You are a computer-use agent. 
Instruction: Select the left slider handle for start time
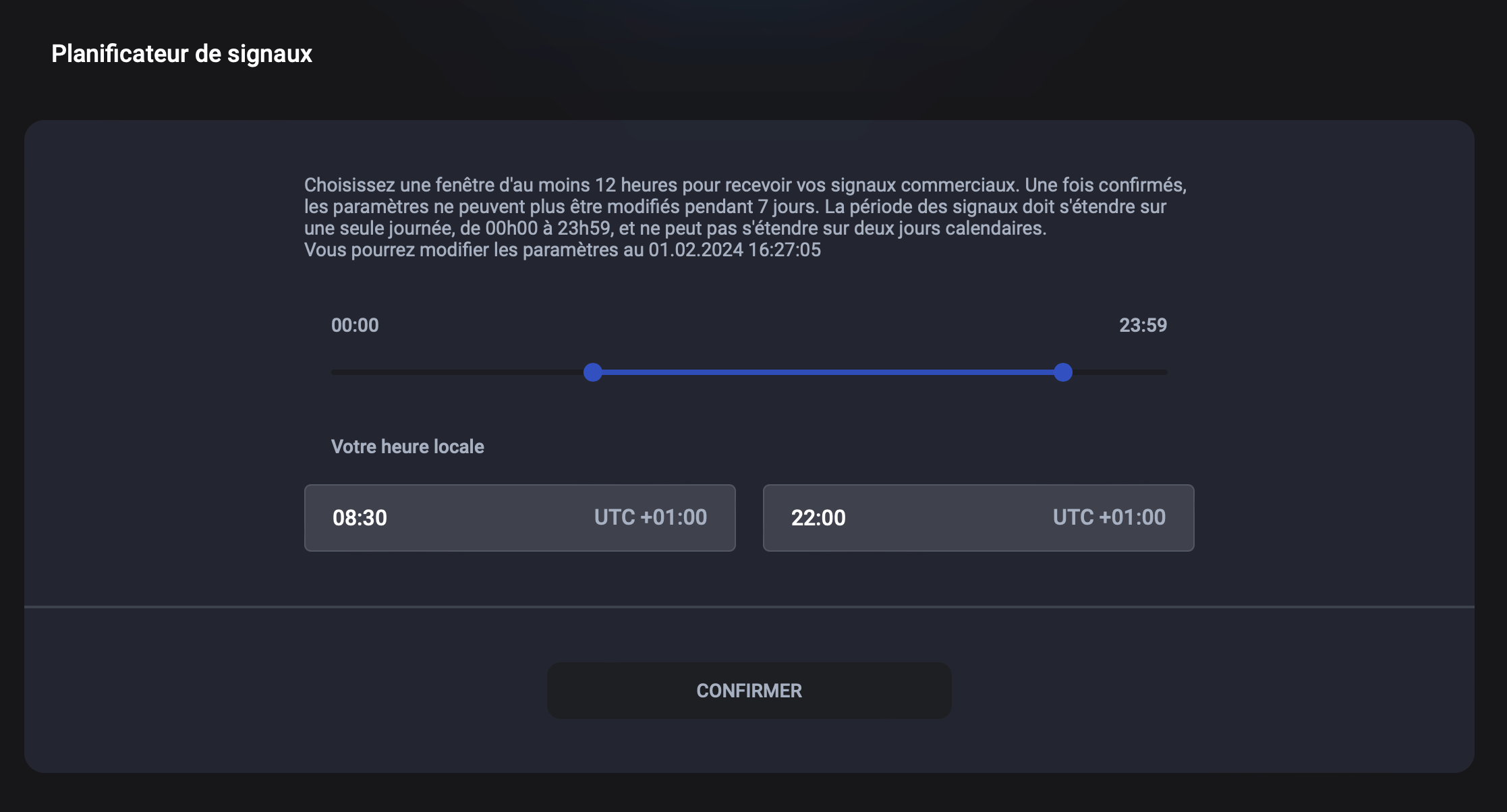pos(592,372)
